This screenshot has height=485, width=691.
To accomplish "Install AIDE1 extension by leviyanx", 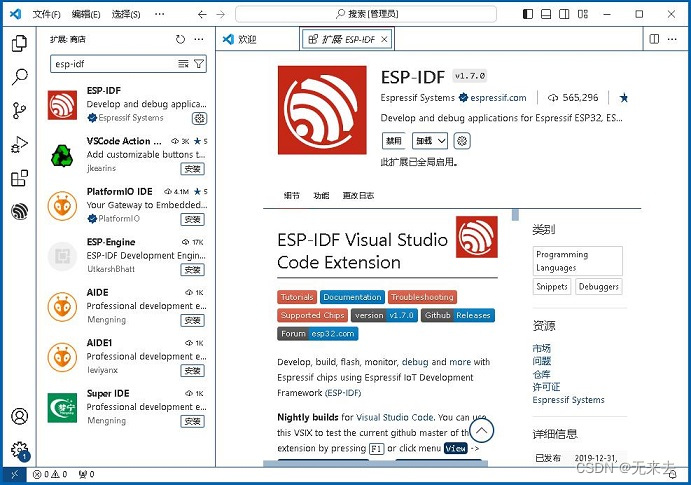I will pyautogui.click(x=193, y=371).
